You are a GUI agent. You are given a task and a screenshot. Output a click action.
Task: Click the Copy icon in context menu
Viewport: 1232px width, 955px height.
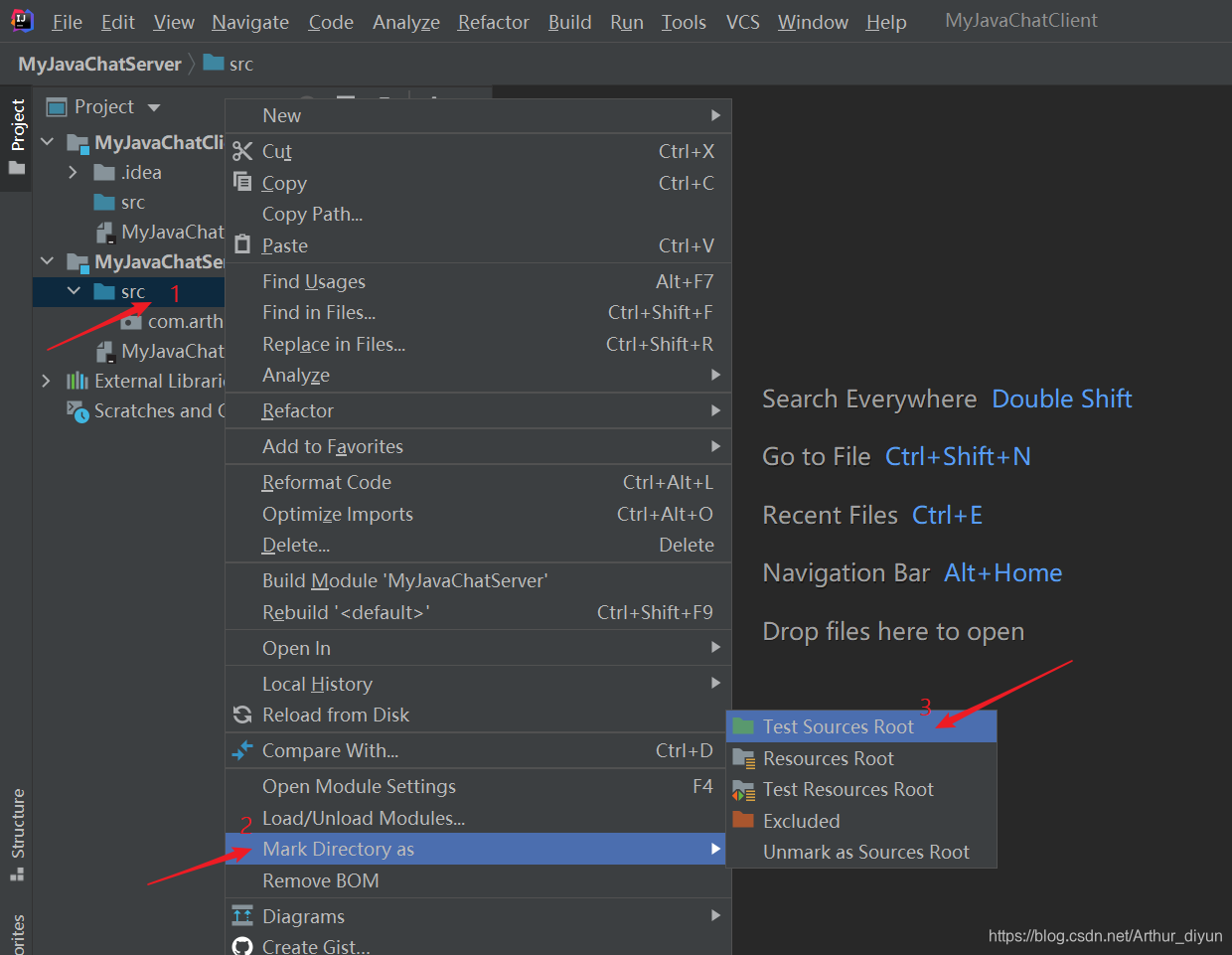tap(242, 182)
